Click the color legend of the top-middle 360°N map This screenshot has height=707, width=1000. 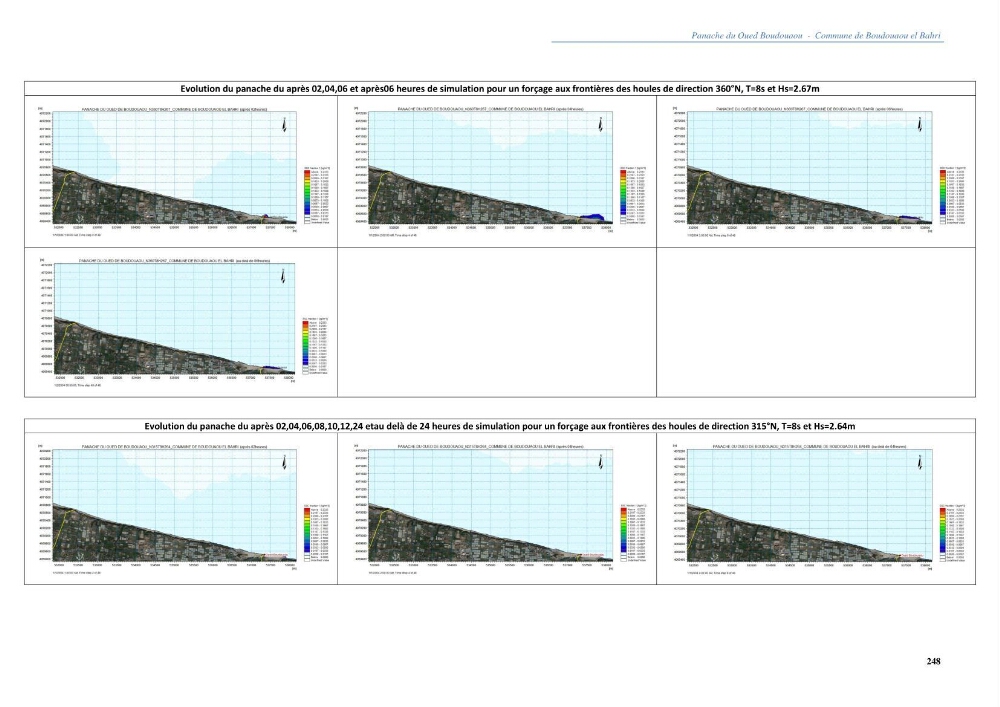(633, 196)
